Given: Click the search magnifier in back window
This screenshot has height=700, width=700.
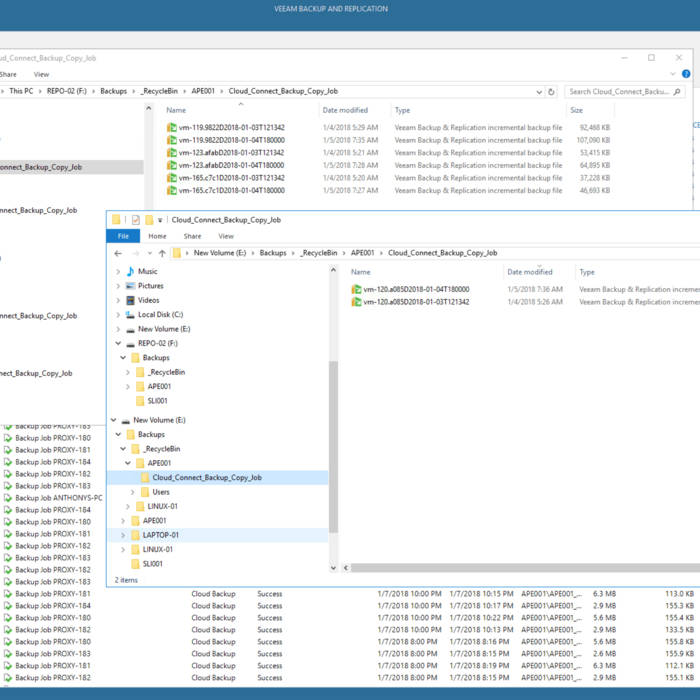Looking at the screenshot, I should pos(677,92).
